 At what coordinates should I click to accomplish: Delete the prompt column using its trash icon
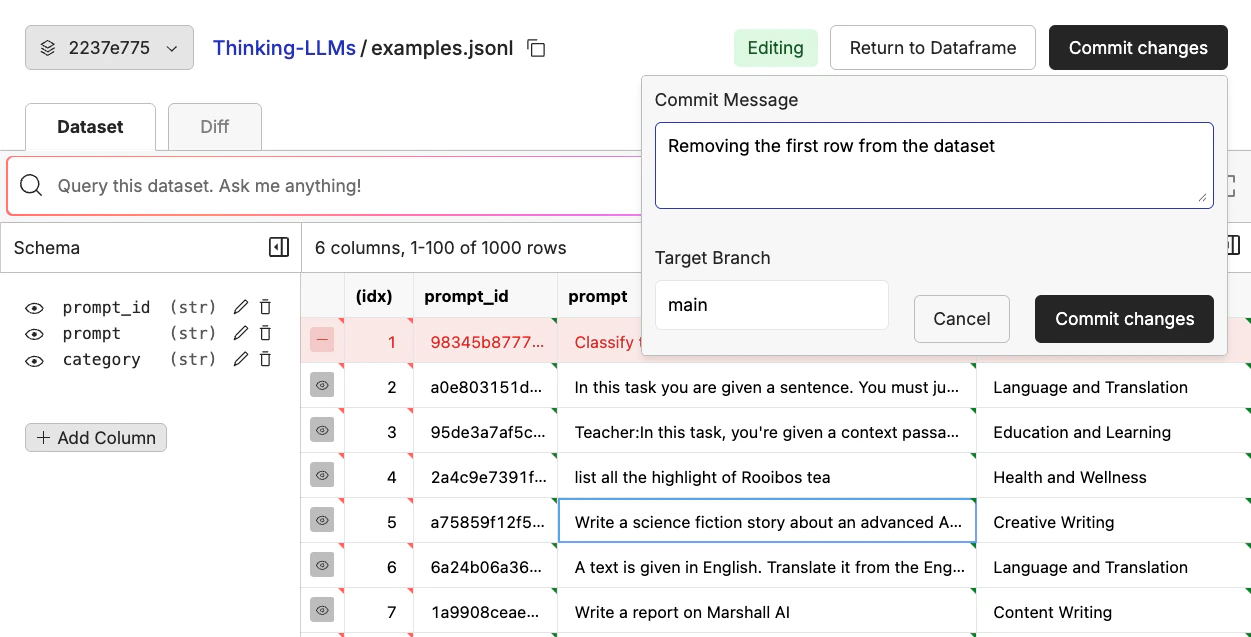(265, 332)
